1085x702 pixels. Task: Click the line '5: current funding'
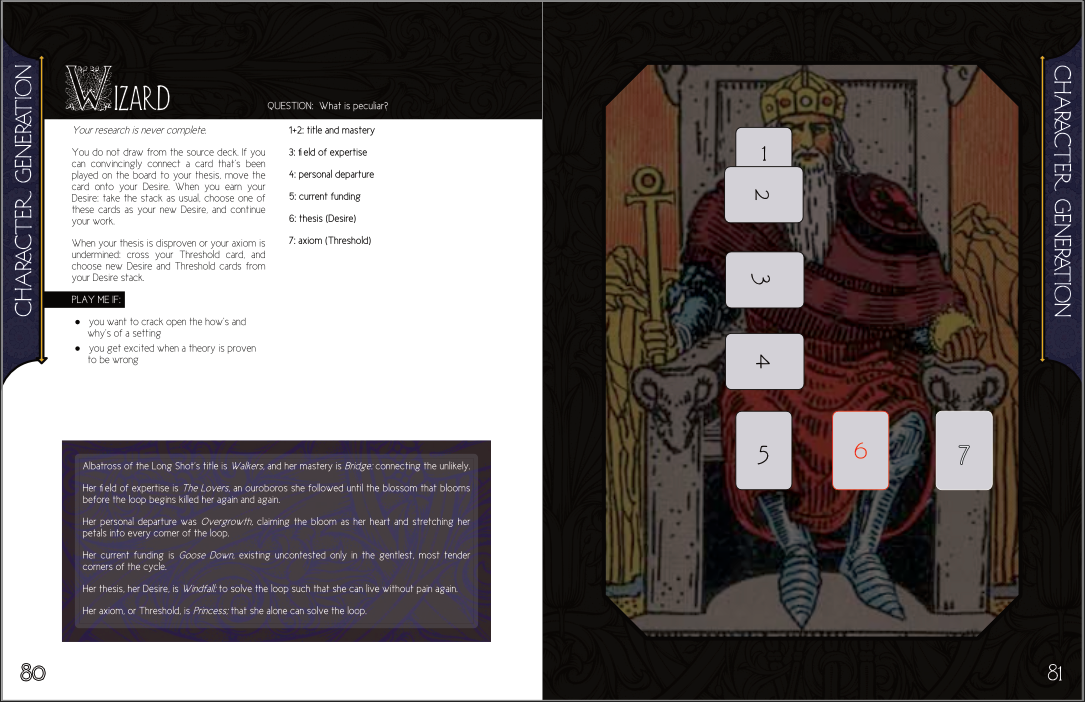(x=325, y=196)
